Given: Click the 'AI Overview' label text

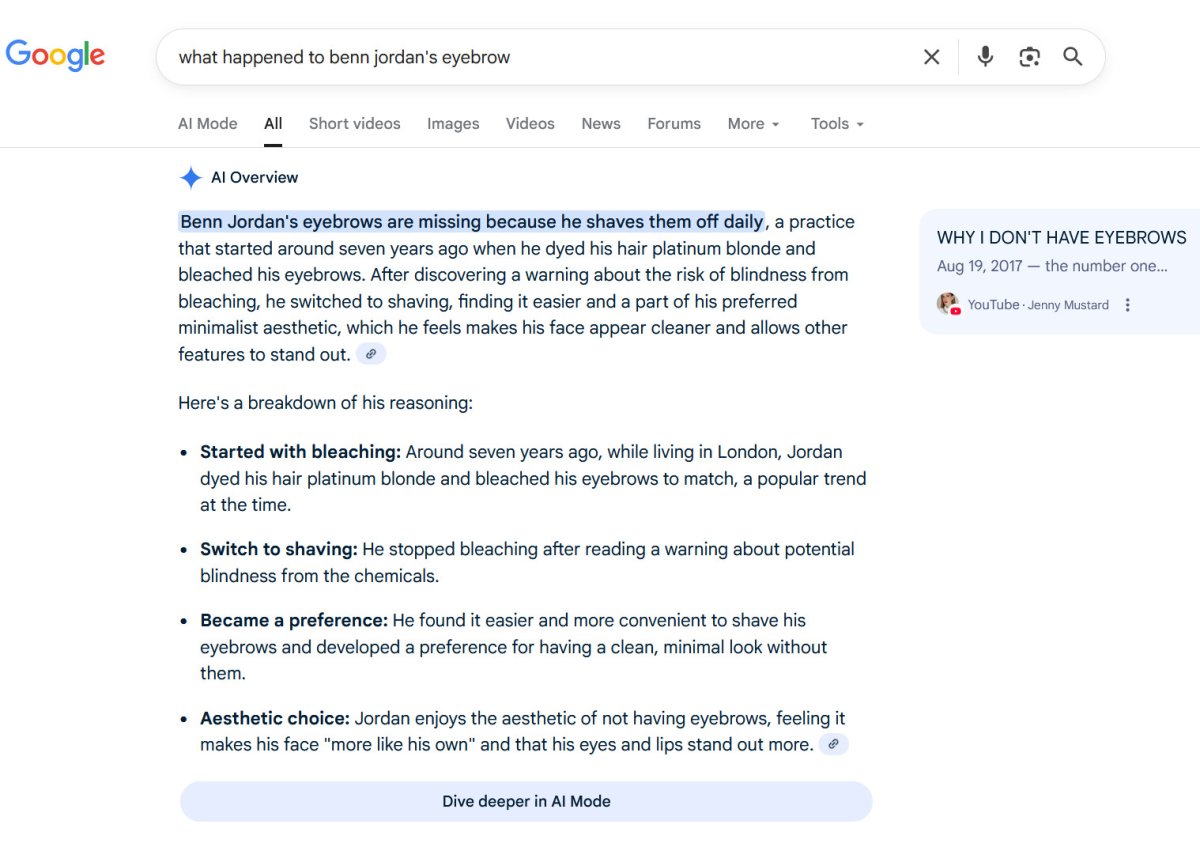Looking at the screenshot, I should pos(255,178).
